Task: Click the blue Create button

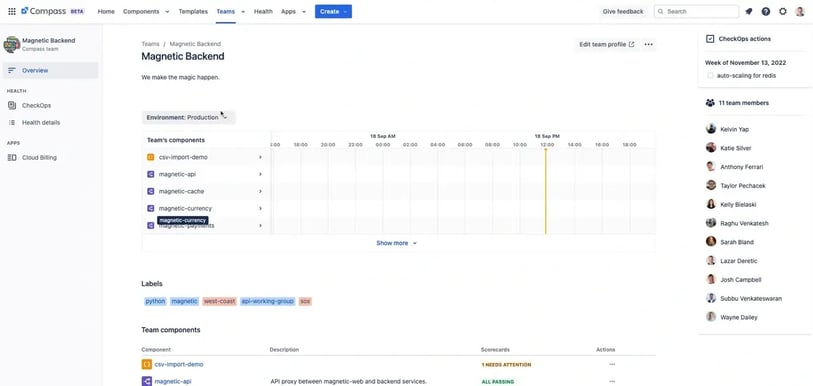Action: 333,11
